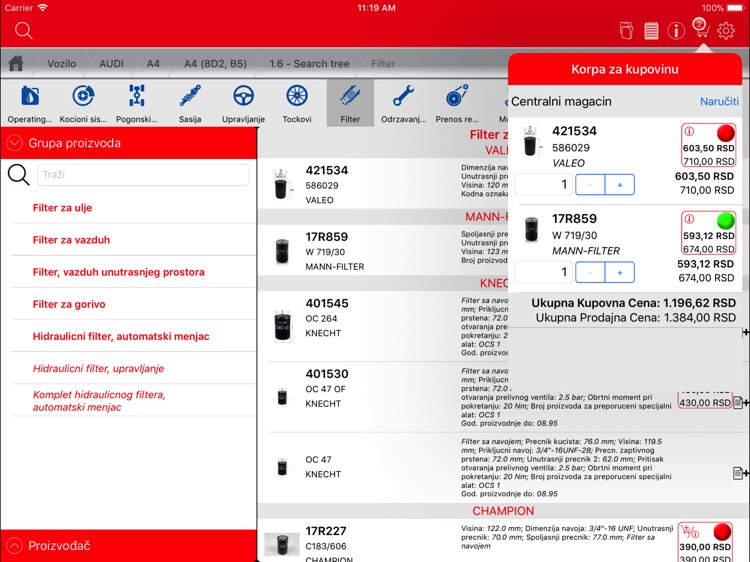750x562 pixels.
Task: Go to A4 (8D2, B5) breadcrumb
Action: (215, 64)
